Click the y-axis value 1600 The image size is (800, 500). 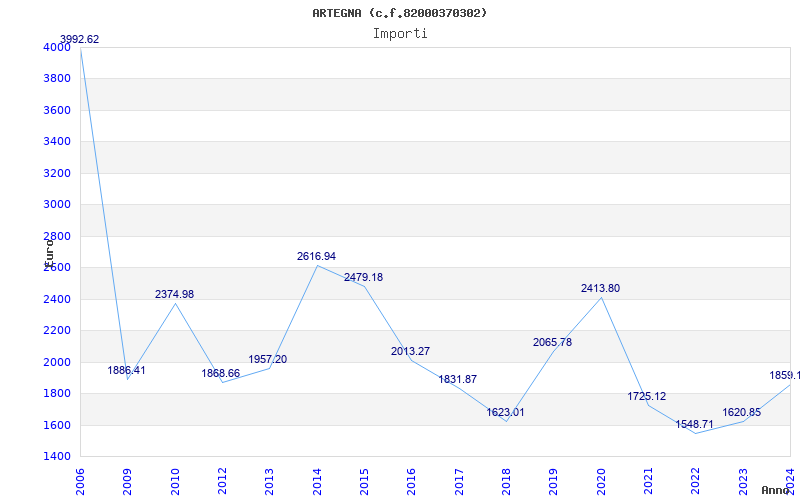pyautogui.click(x=57, y=426)
